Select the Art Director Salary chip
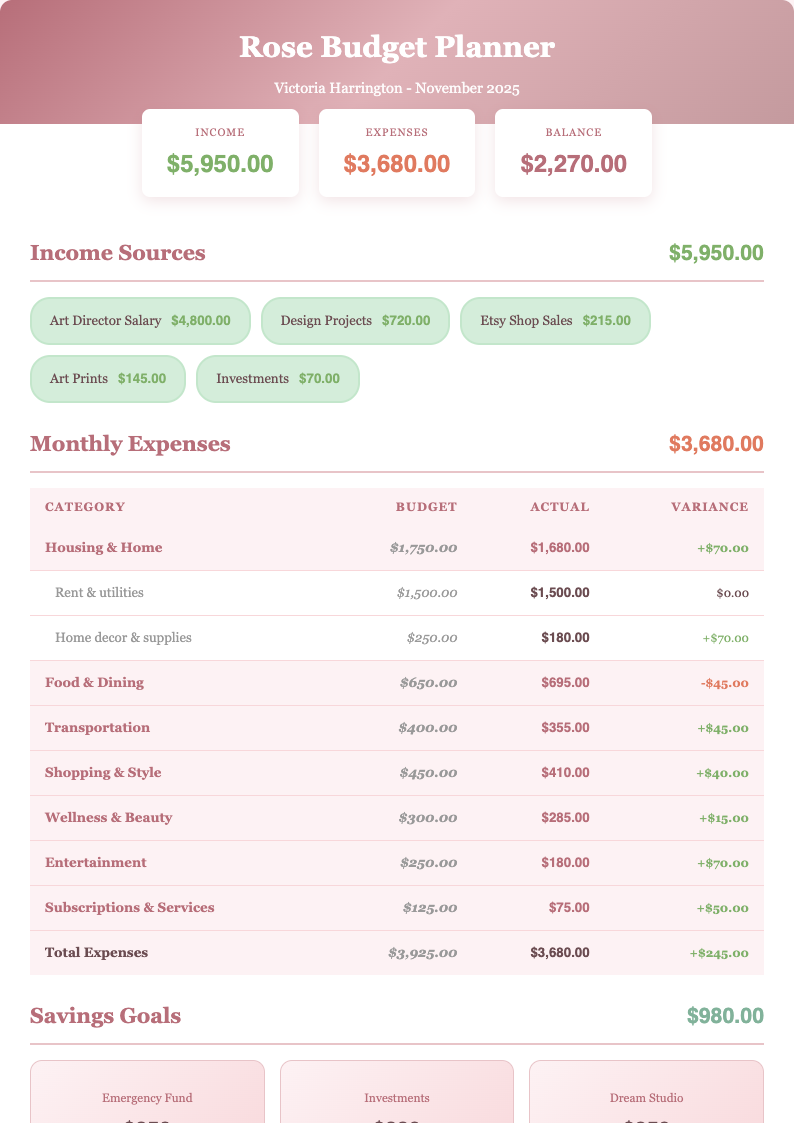The width and height of the screenshot is (794, 1123). (140, 321)
